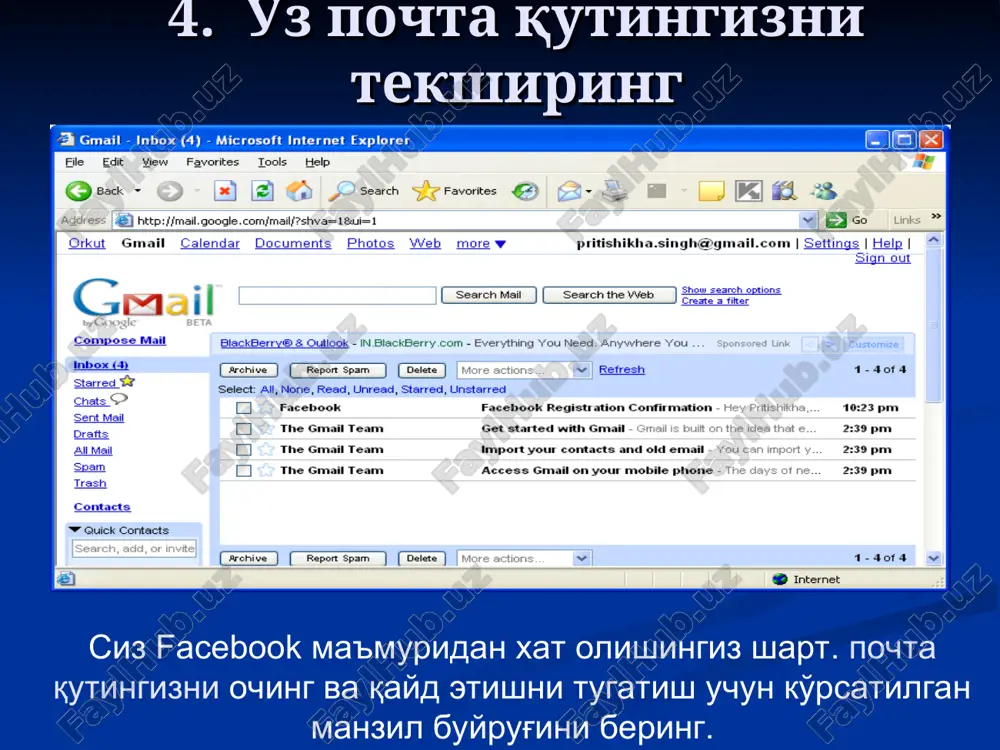The height and width of the screenshot is (750, 1000).
Task: Click the IE Back arrow icon
Action: tap(78, 191)
